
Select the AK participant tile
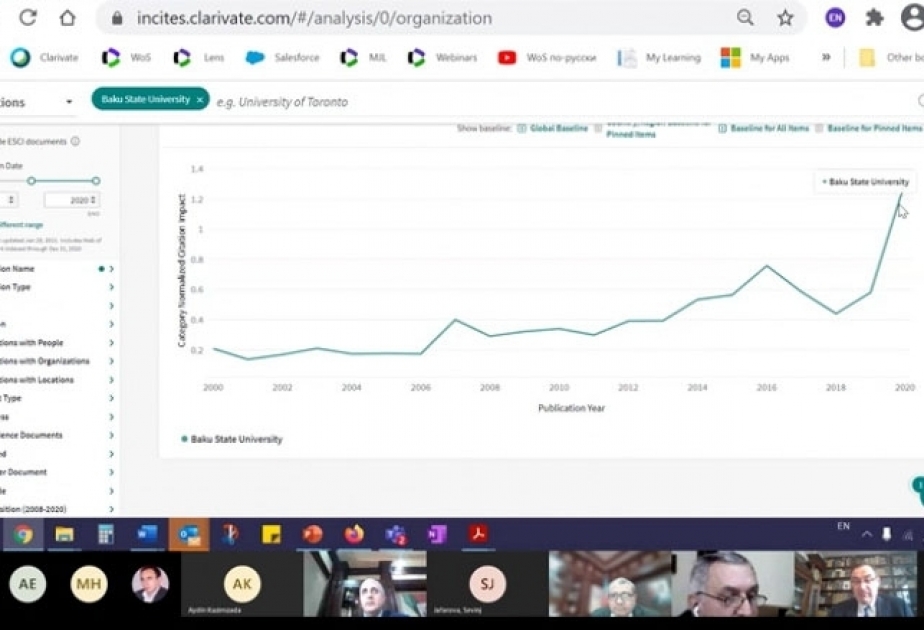tap(242, 583)
